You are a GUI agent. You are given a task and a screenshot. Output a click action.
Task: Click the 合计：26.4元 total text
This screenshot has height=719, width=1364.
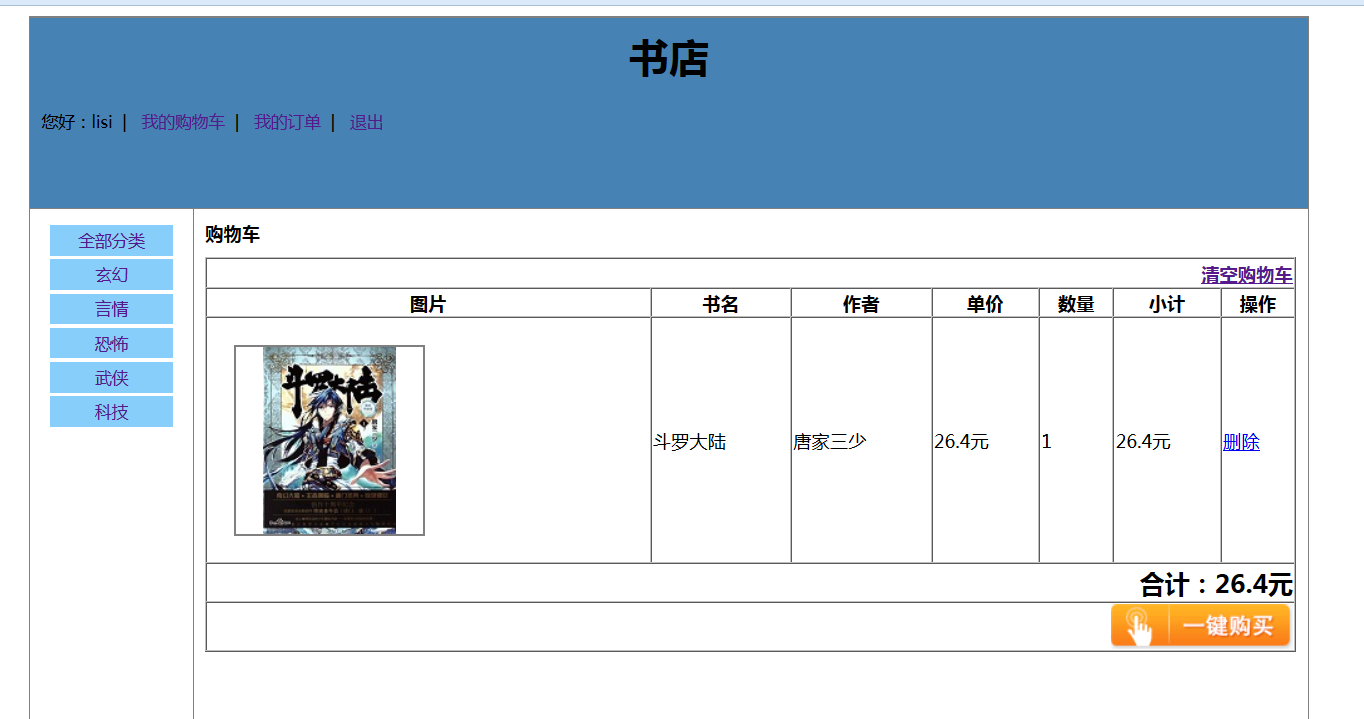click(1216, 584)
